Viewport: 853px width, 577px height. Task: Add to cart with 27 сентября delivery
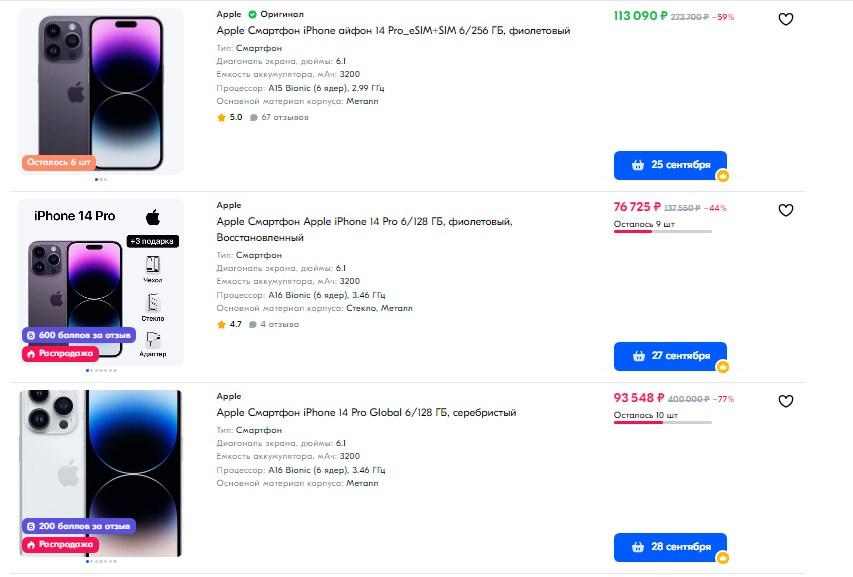[670, 356]
